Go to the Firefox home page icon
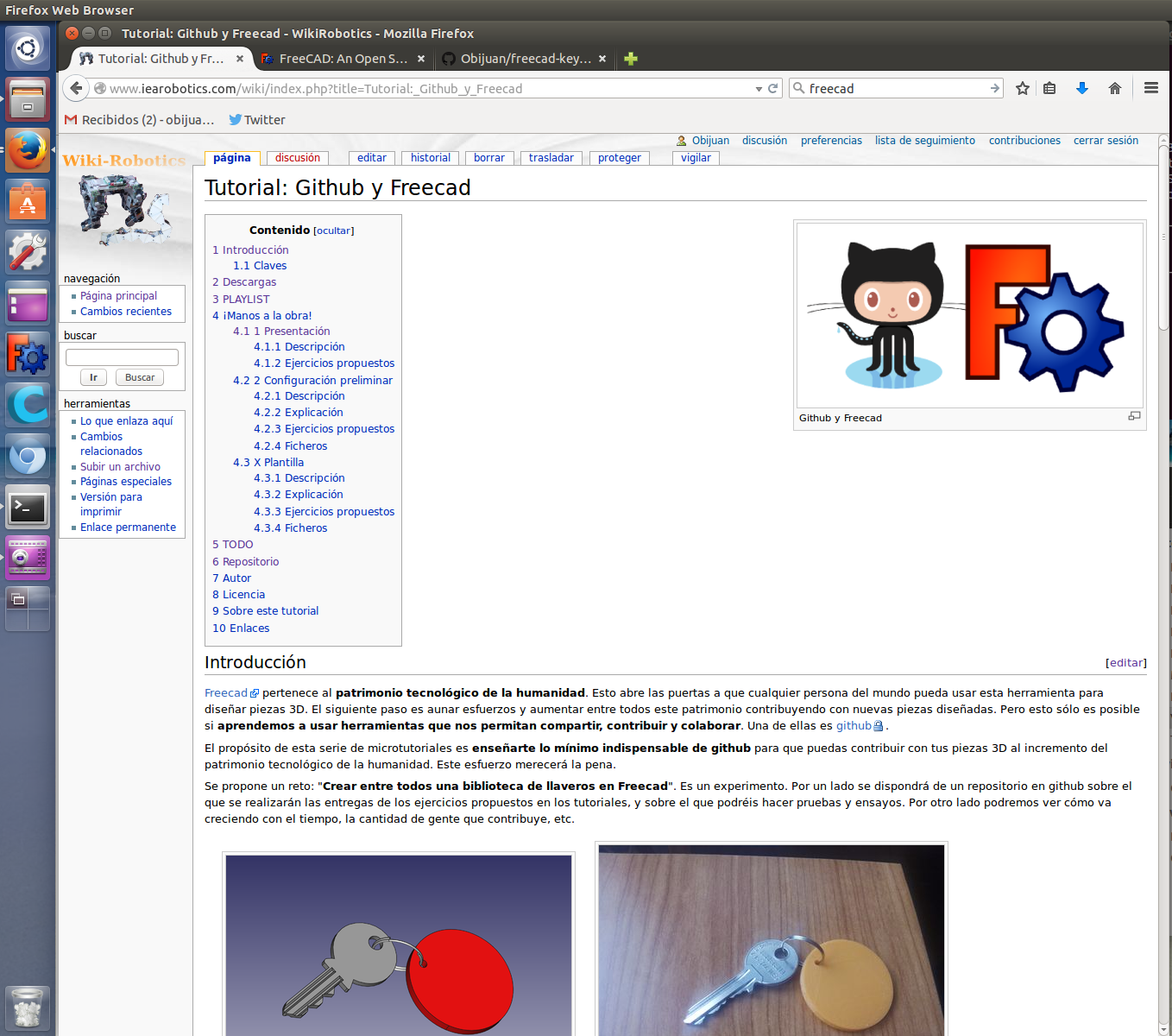Image resolution: width=1172 pixels, height=1036 pixels. coord(1115,88)
